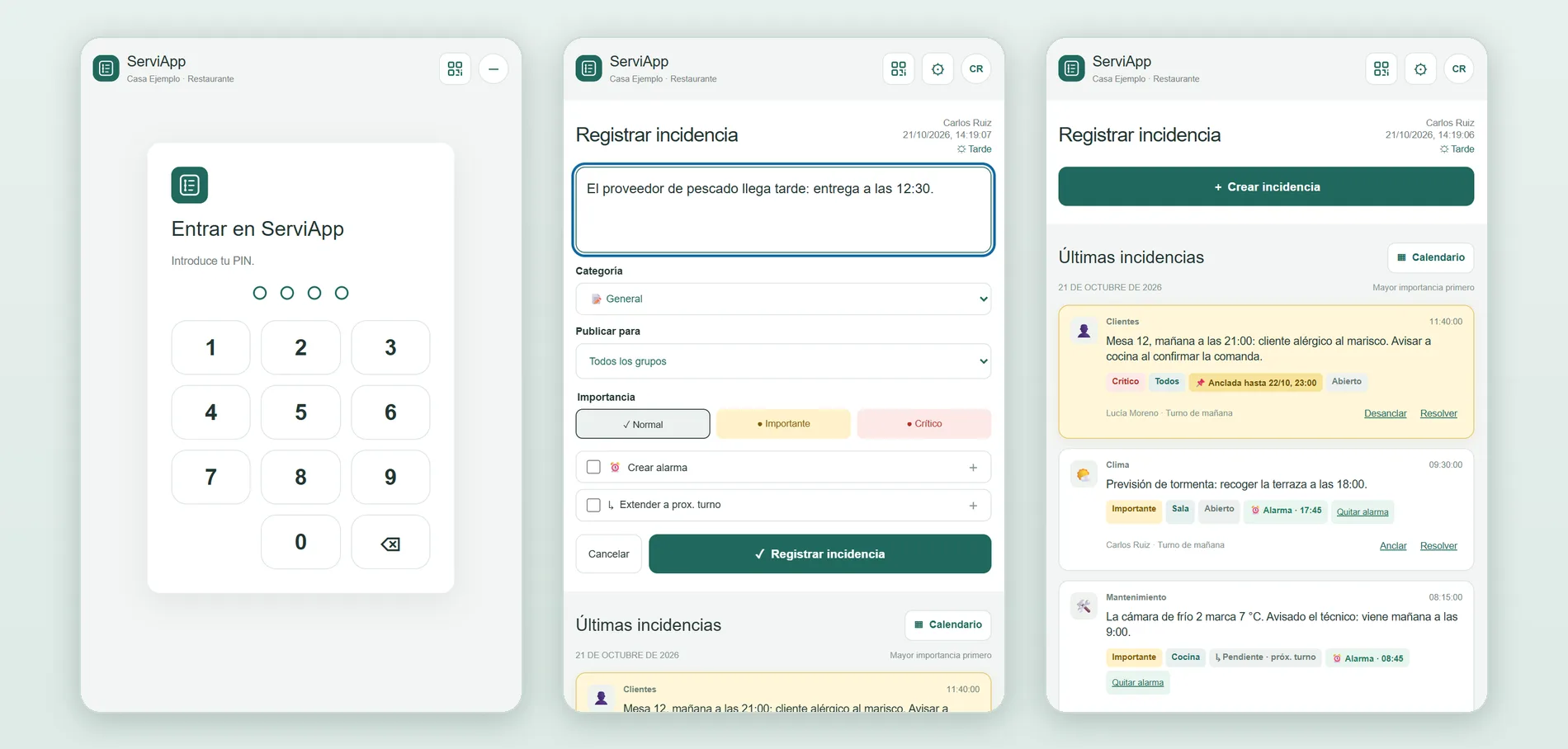The image size is (1568, 749).
Task: Click Anclar on the storm incident
Action: tap(1393, 545)
